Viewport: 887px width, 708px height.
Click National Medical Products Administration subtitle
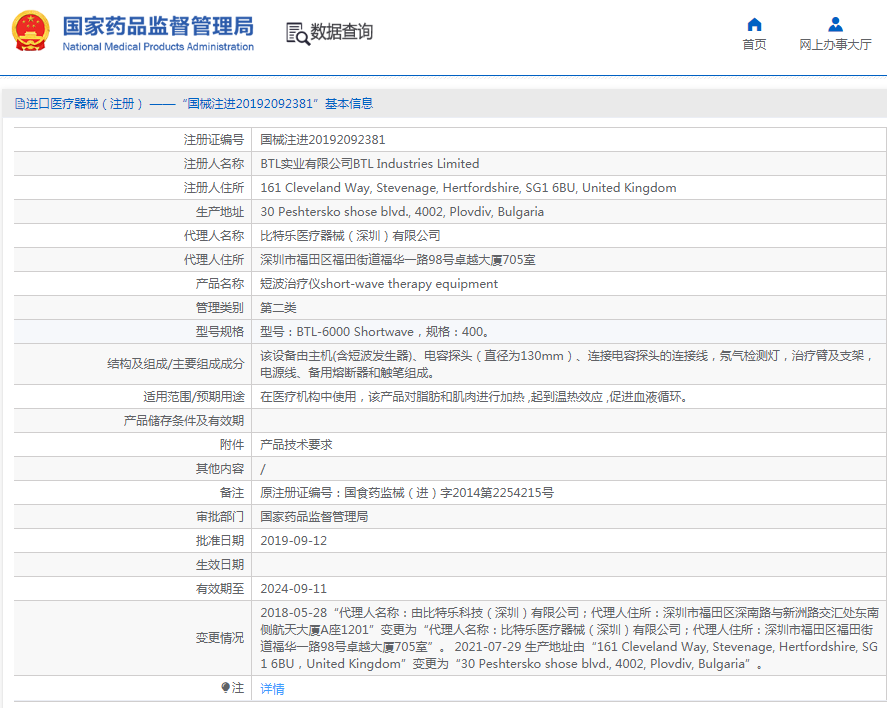[x=158, y=47]
